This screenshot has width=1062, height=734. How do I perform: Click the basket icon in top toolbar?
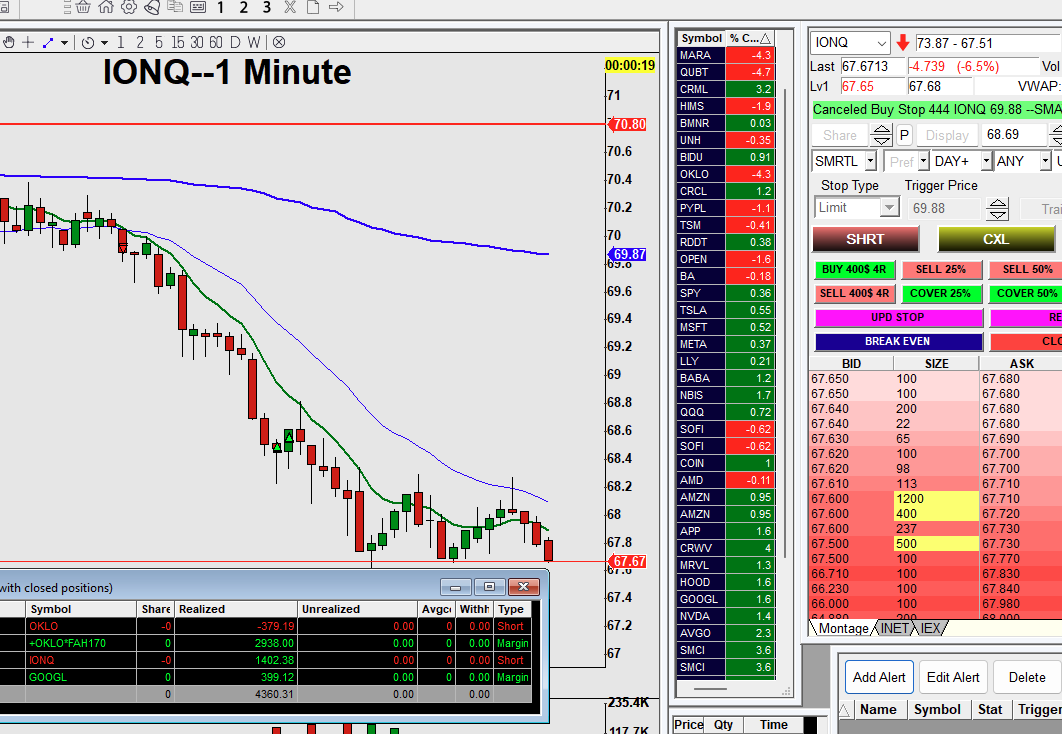point(83,7)
